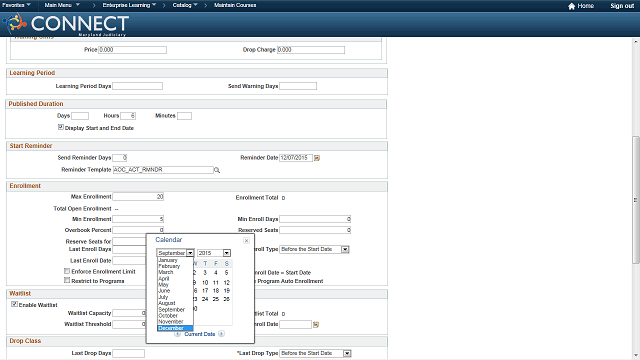Click Maintain Courses breadcrumb
640x360 pixels.
point(235,5)
